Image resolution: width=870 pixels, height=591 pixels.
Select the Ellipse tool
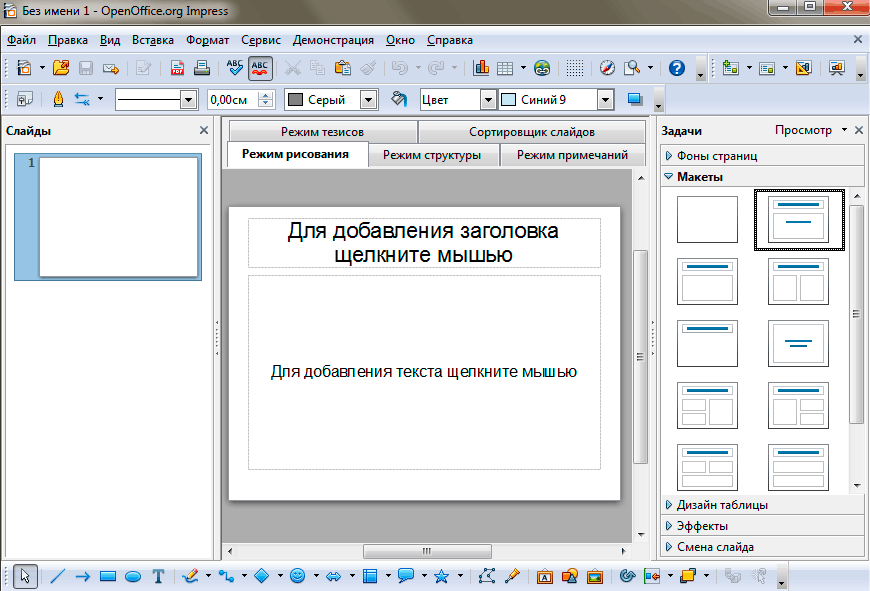133,576
